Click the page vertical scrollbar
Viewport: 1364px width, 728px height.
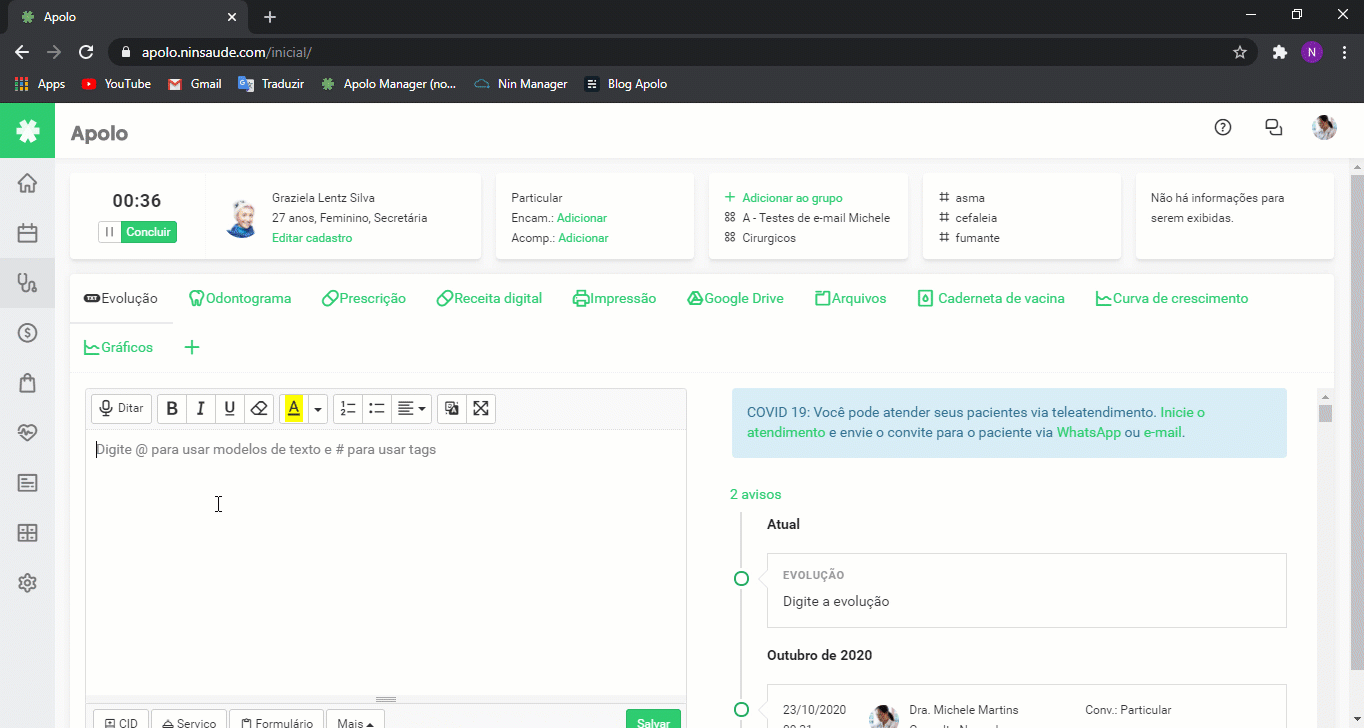(1357, 420)
